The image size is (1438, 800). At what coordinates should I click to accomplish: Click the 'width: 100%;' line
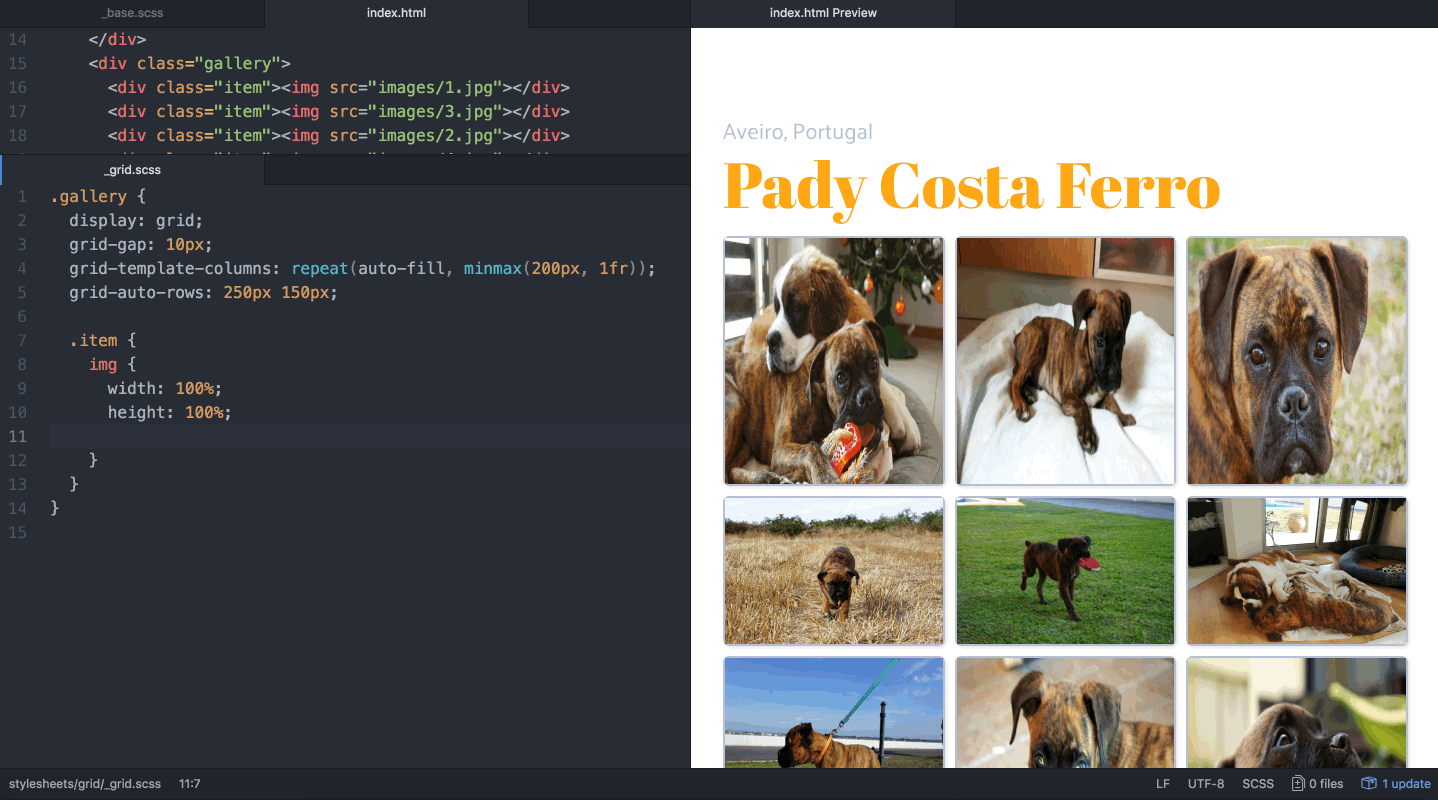click(165, 388)
